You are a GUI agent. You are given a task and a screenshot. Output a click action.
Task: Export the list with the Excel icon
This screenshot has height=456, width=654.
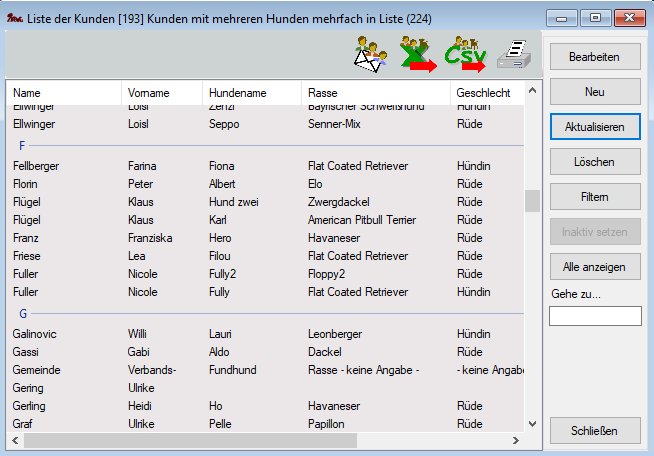(x=418, y=55)
